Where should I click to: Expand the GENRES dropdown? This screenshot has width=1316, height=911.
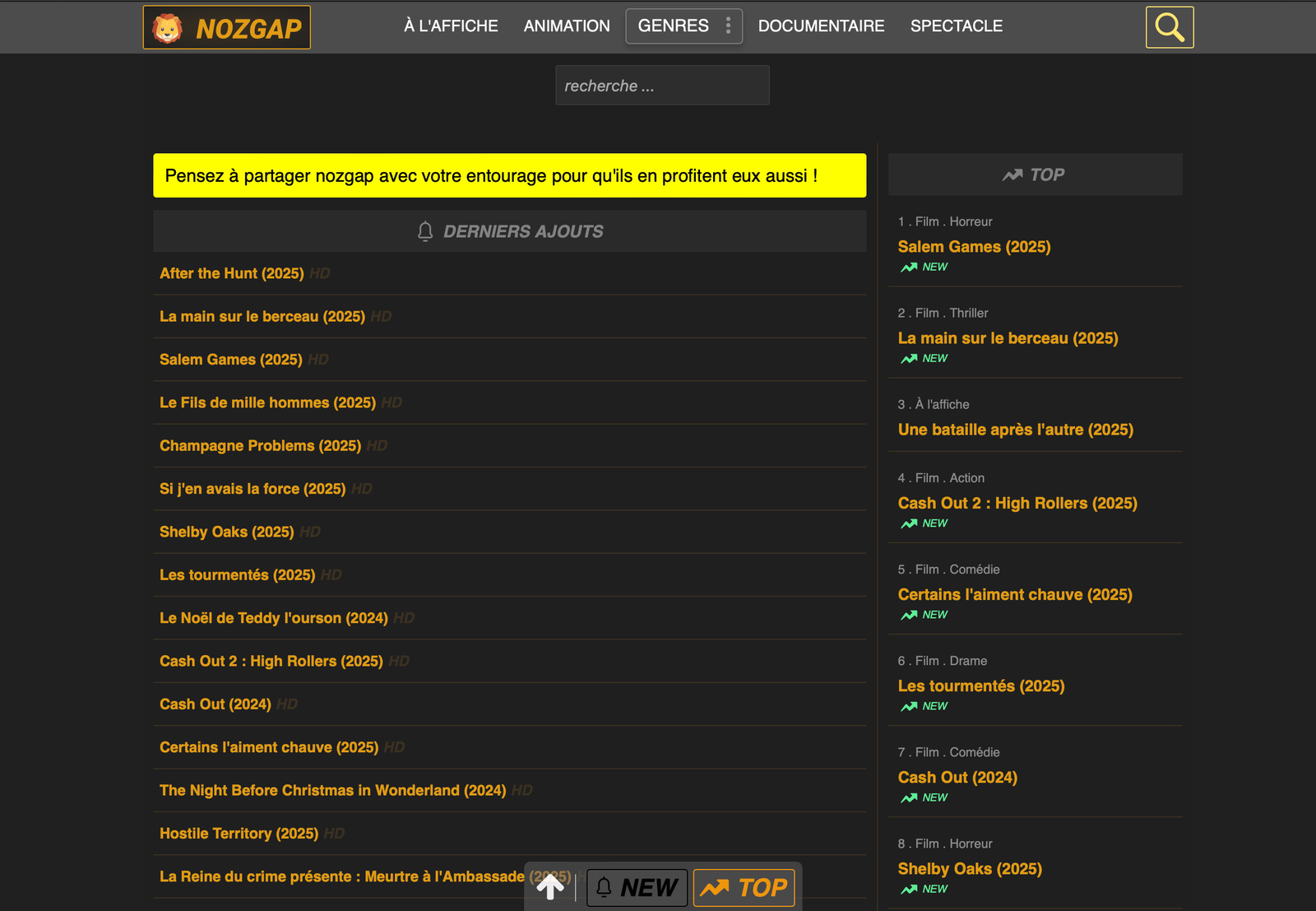(673, 26)
